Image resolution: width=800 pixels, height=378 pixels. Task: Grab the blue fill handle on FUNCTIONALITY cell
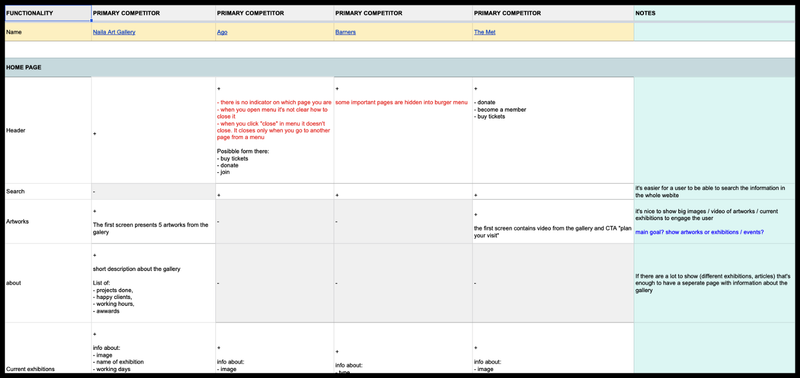pyautogui.click(x=91, y=21)
